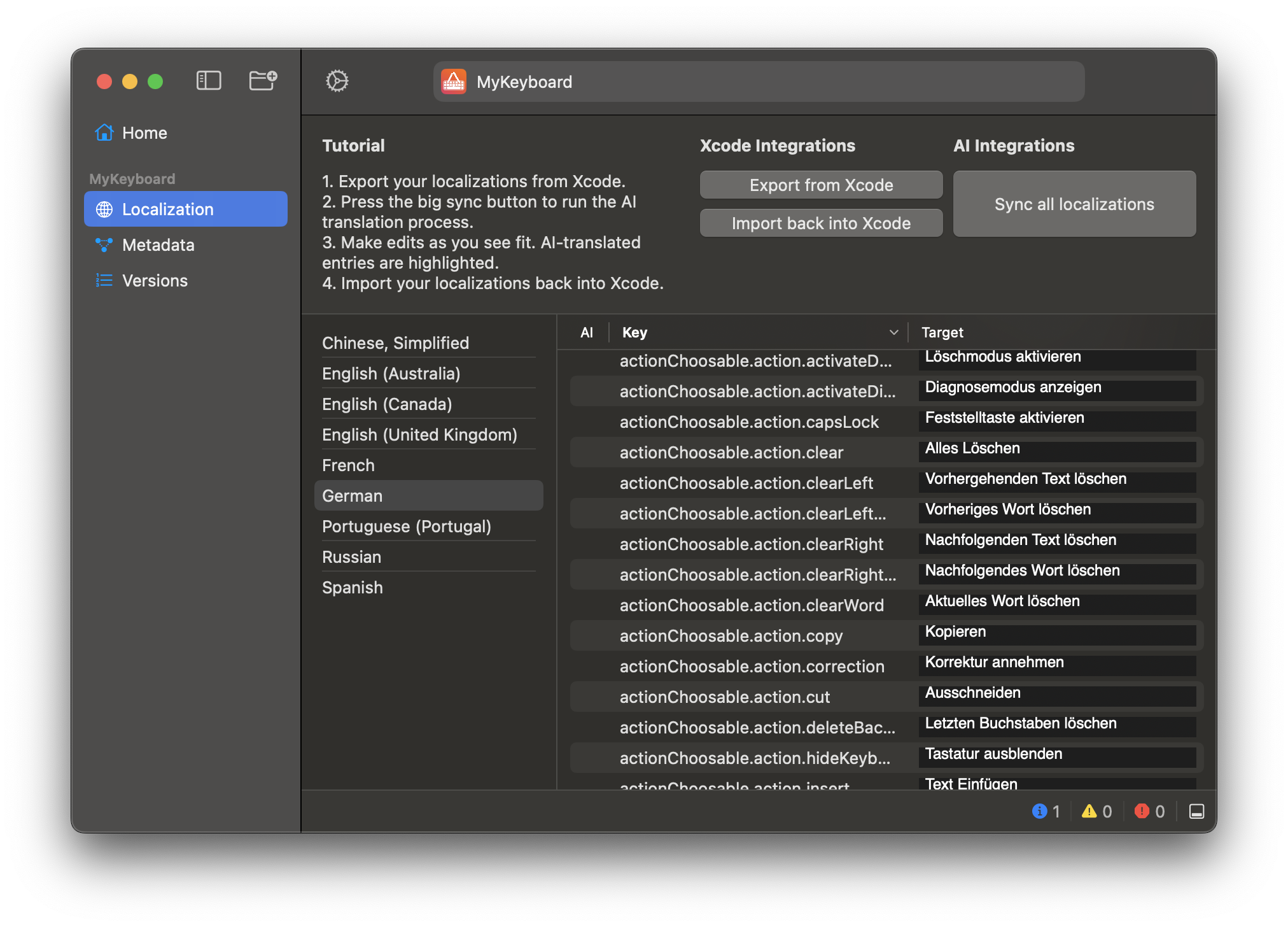Viewport: 1288px width, 927px height.
Task: Click the Target column header
Action: pos(942,332)
